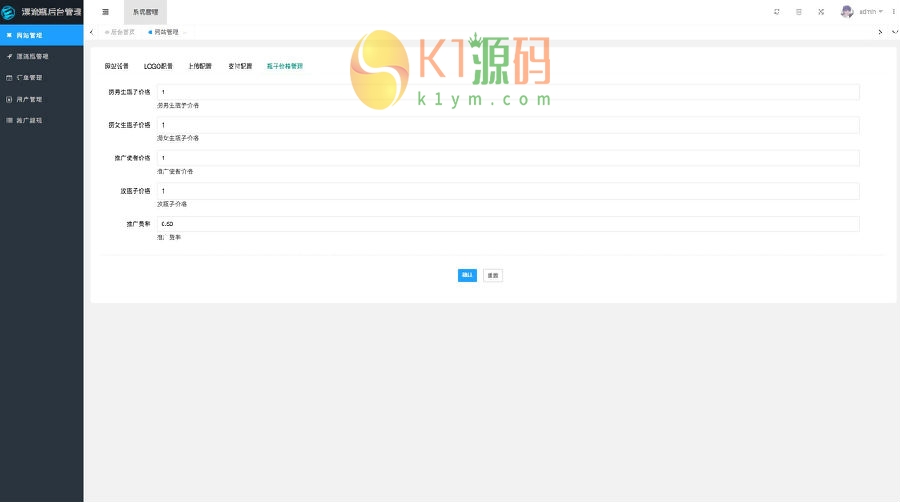Click the white reset button
The image size is (900, 502).
pyautogui.click(x=492, y=275)
